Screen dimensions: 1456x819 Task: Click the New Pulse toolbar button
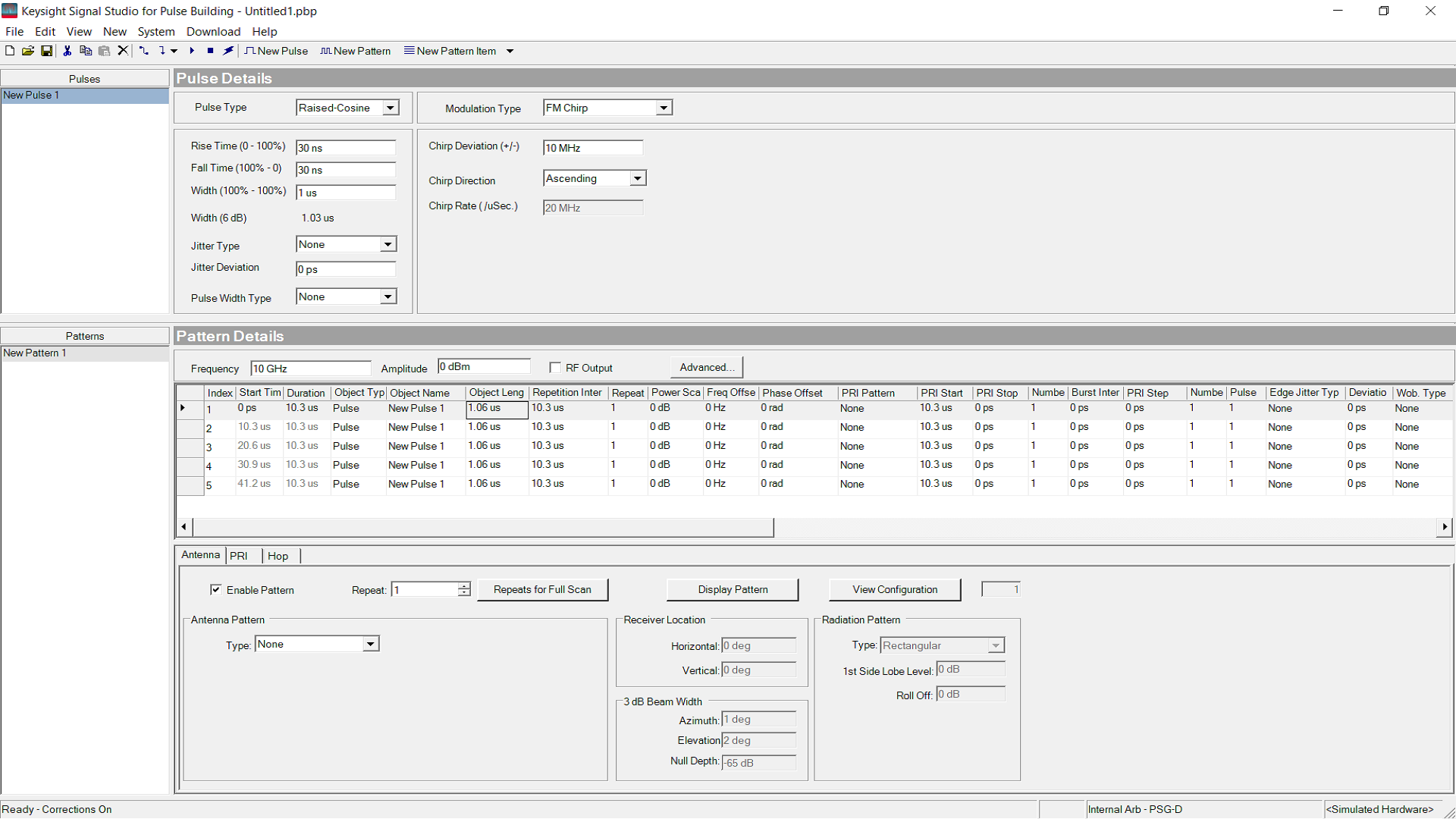(x=276, y=51)
